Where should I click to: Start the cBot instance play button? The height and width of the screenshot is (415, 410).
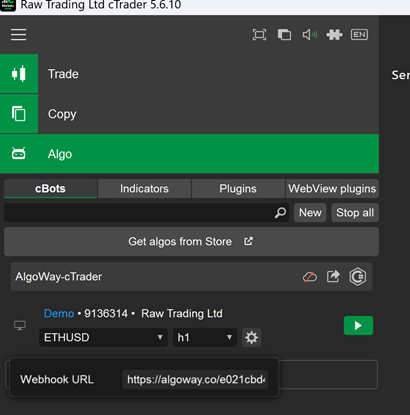coord(358,325)
